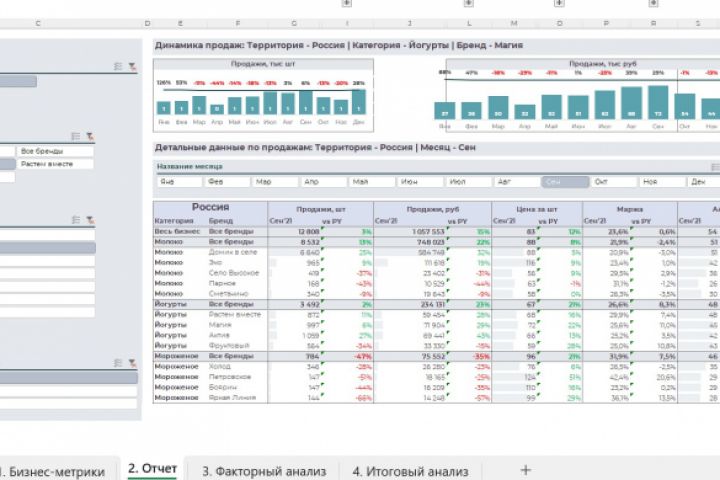Toggle multi-select on the slicer above the brand slicer
This screenshot has height=480, width=720.
point(118,67)
